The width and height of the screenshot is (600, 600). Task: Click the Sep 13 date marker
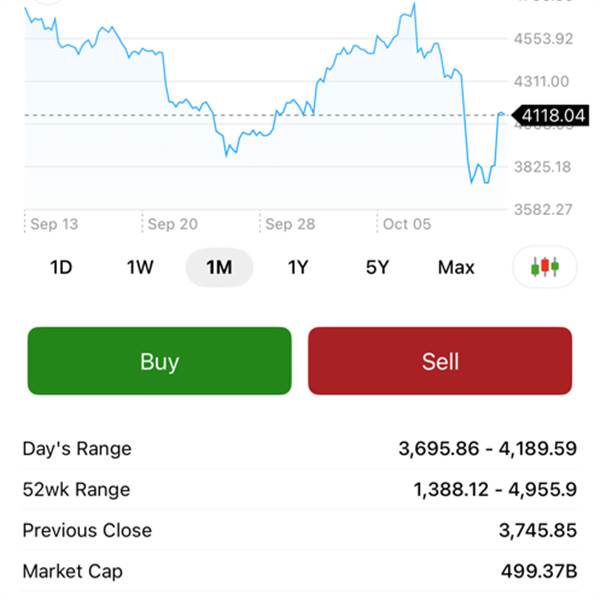click(54, 224)
